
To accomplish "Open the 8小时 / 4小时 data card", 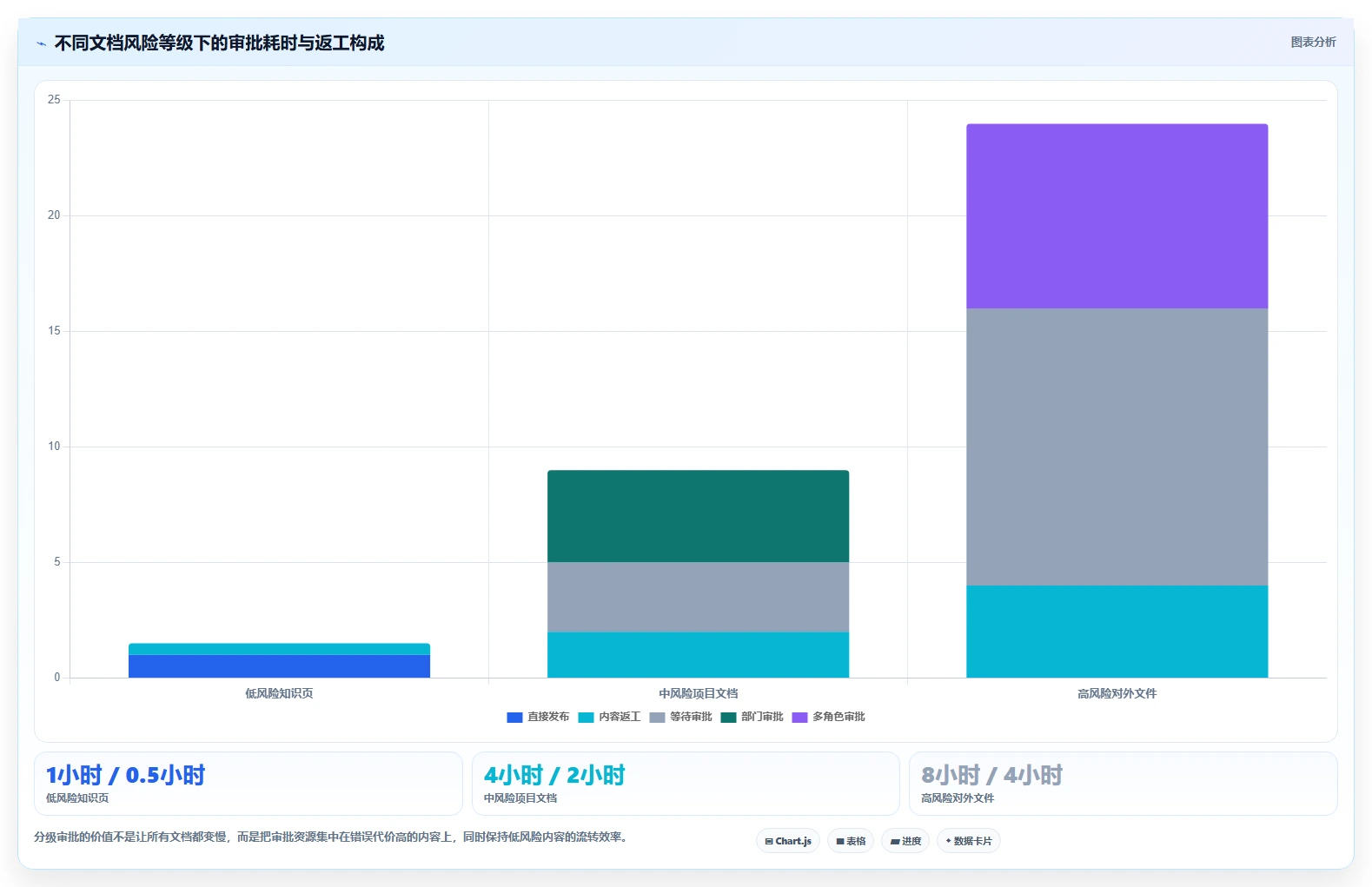I will 1123,784.
